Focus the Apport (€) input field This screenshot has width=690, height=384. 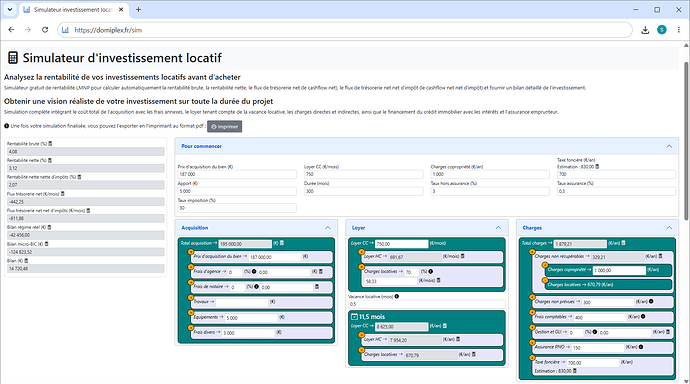pyautogui.click(x=237, y=191)
